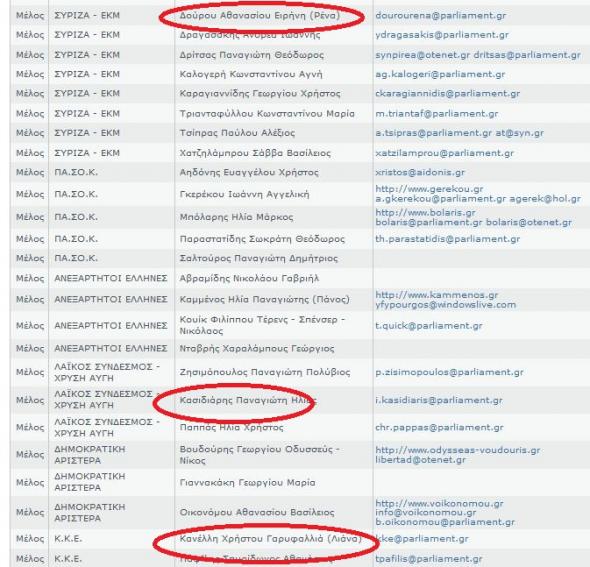Select ag.kalogeri@parliament.gr link
This screenshot has height=567, width=590.
[x=440, y=74]
